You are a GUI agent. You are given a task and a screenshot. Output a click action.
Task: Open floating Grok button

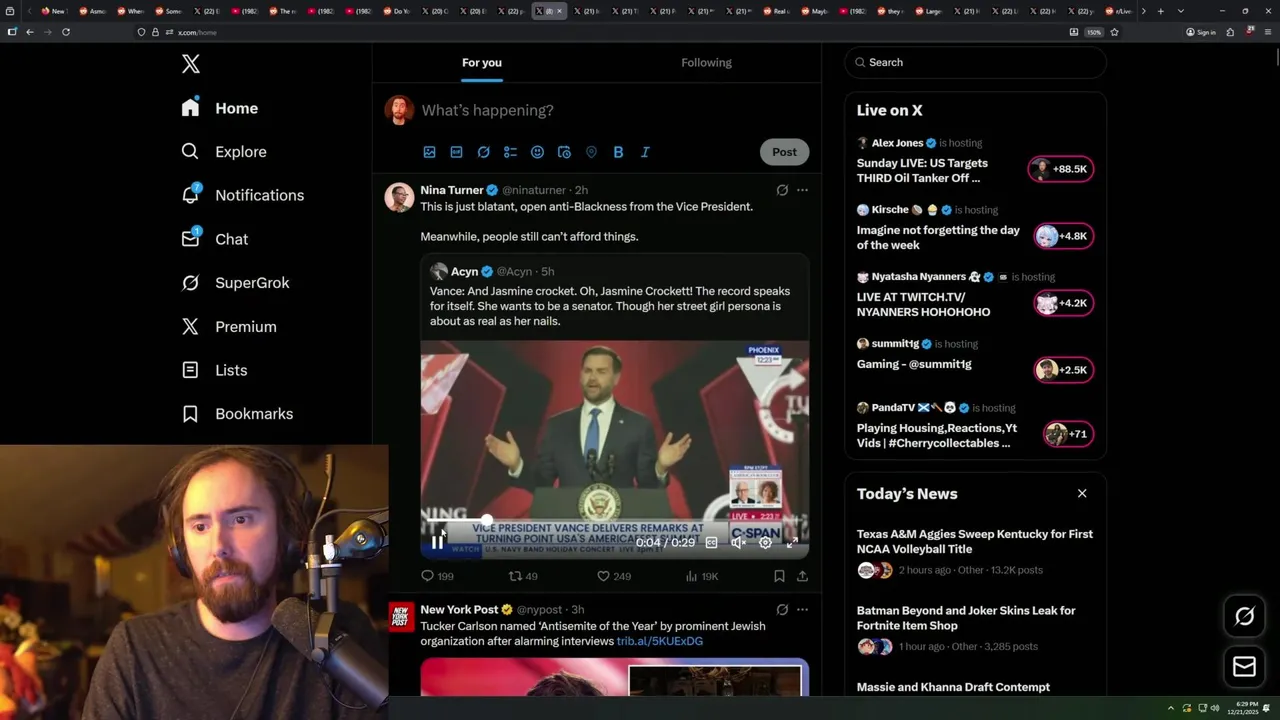(x=1245, y=617)
